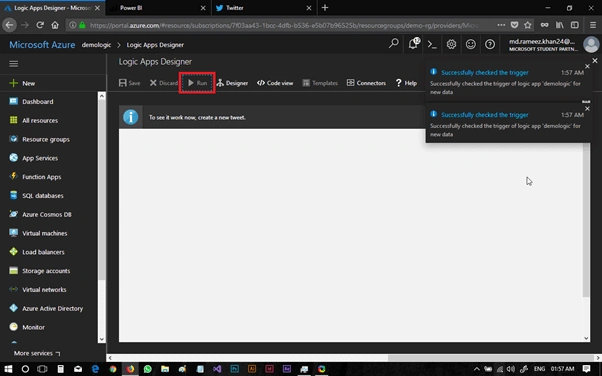Open Monitor in the sidebar
This screenshot has width=602, height=376.
coord(27,328)
